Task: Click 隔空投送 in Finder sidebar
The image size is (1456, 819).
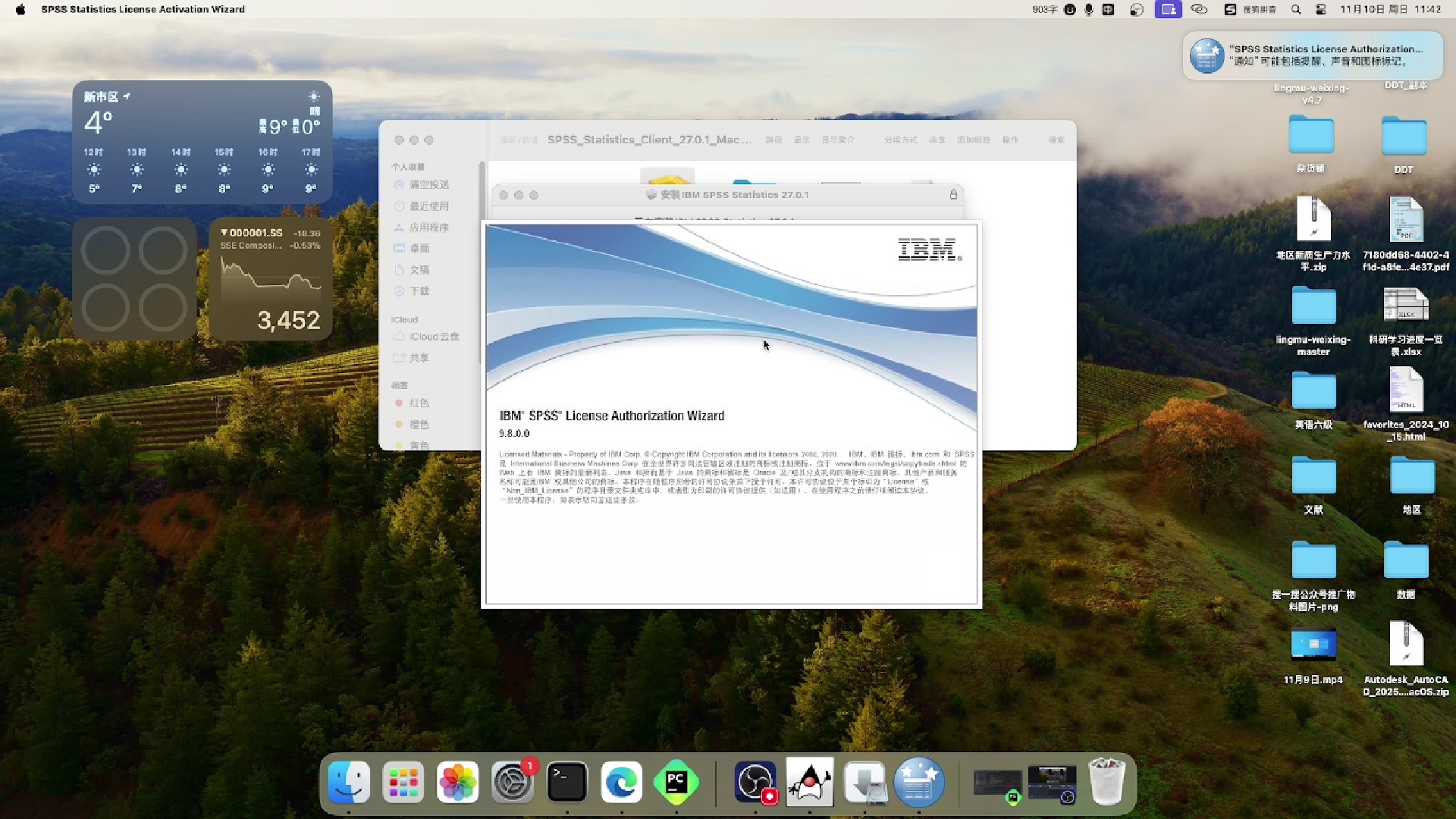Action: (x=429, y=184)
